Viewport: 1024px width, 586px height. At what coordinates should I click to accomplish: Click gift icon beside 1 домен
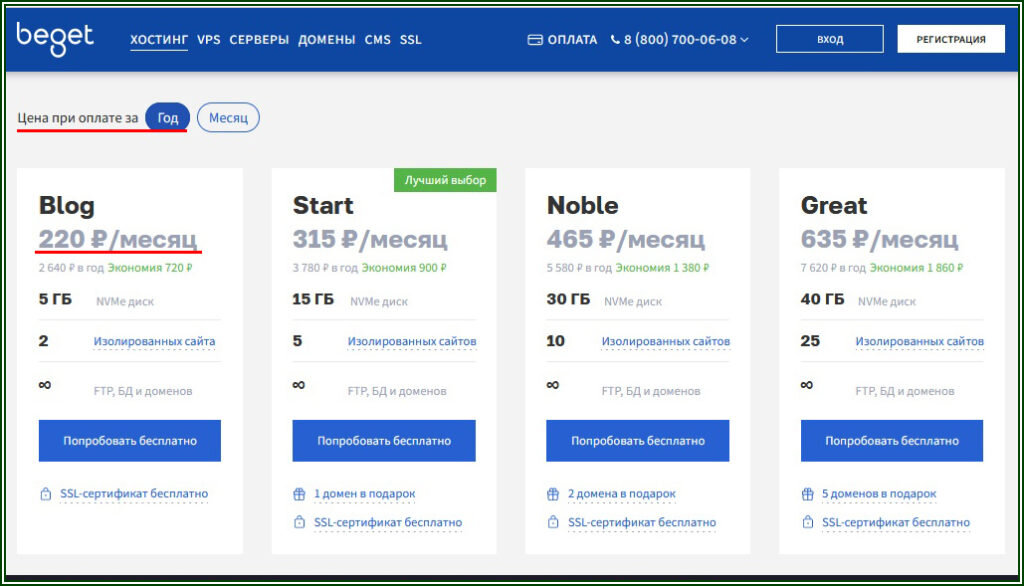(x=299, y=494)
